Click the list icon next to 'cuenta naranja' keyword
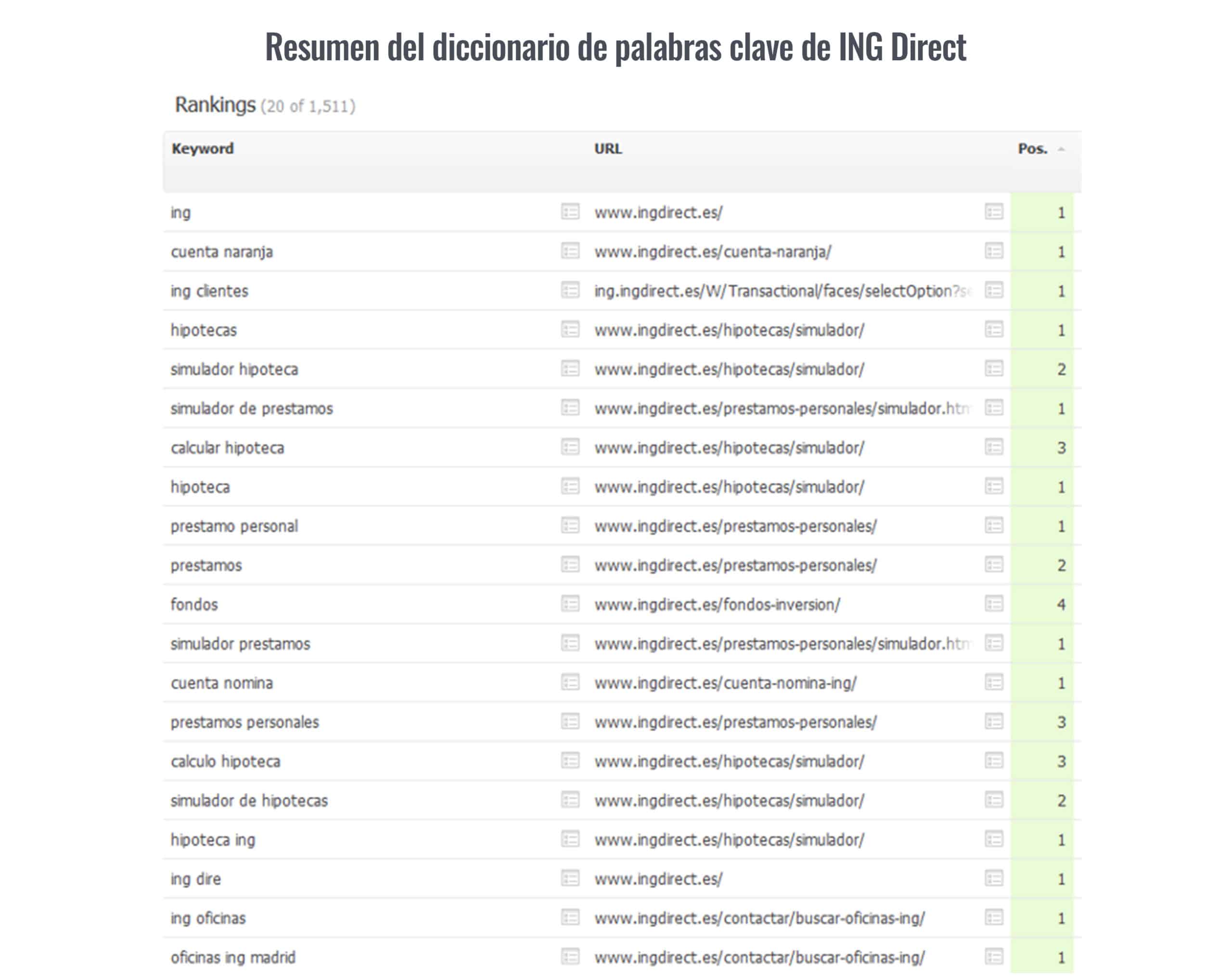 point(570,251)
